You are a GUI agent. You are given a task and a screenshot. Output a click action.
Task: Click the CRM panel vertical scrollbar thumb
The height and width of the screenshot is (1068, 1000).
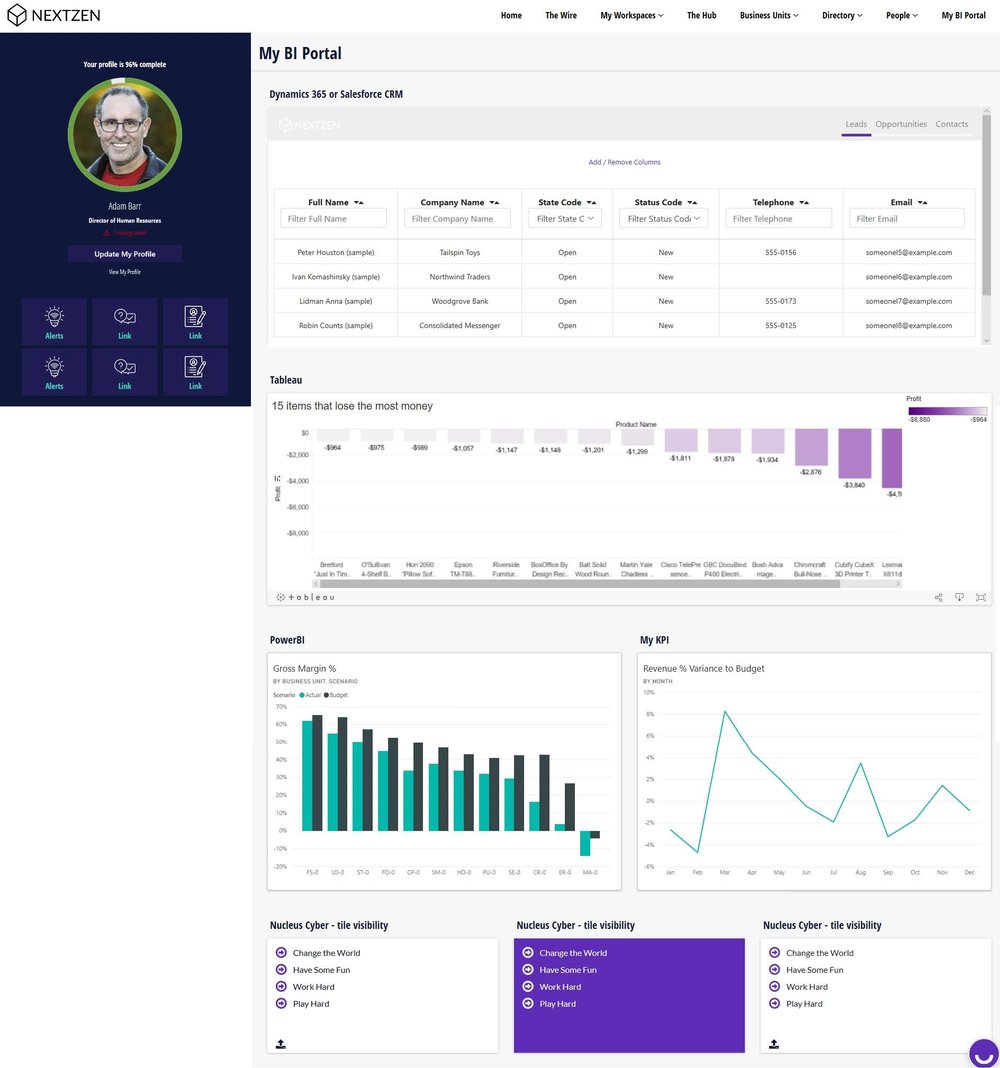[x=986, y=204]
